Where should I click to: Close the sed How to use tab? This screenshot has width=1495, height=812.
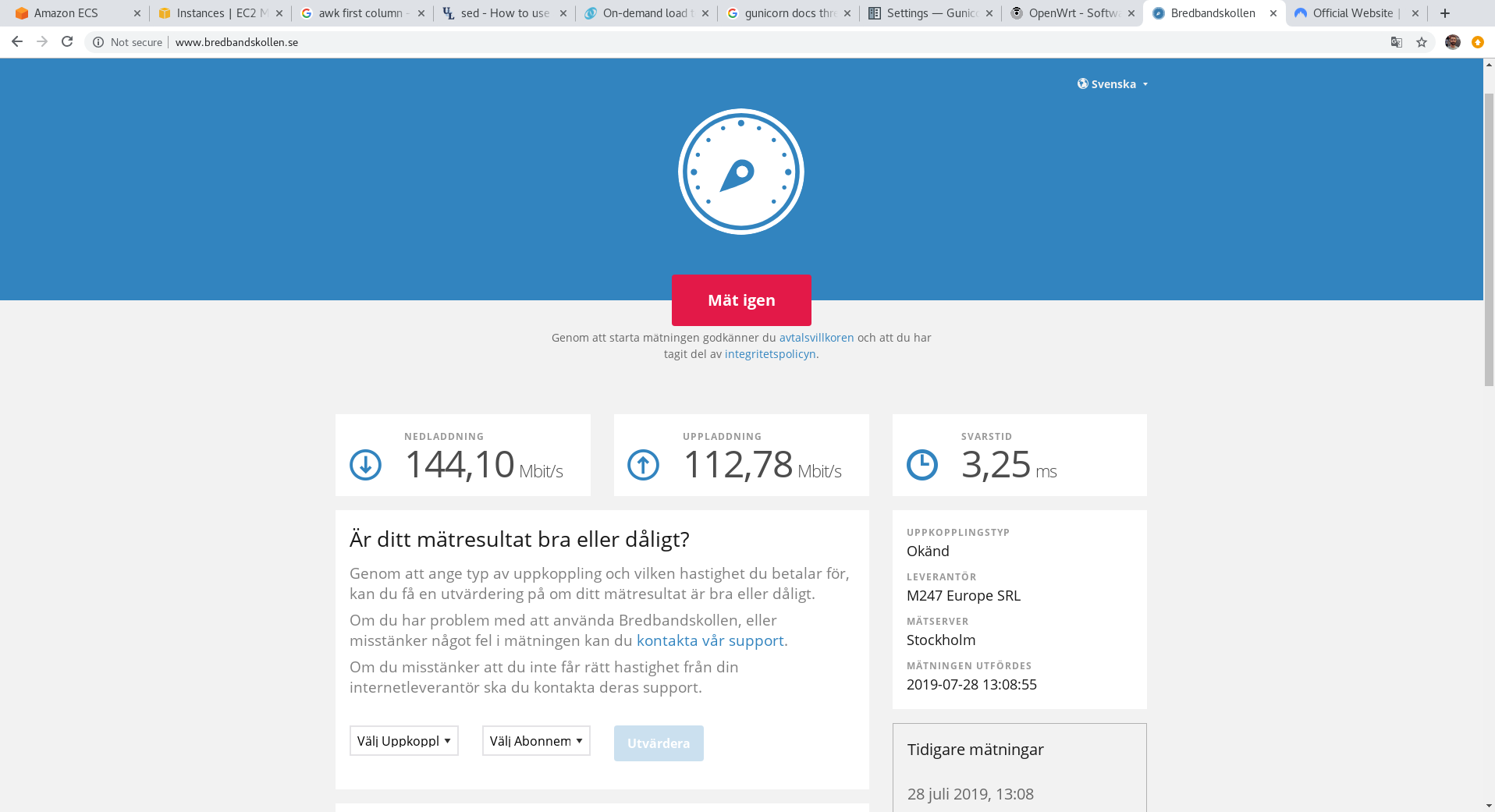click(x=563, y=13)
